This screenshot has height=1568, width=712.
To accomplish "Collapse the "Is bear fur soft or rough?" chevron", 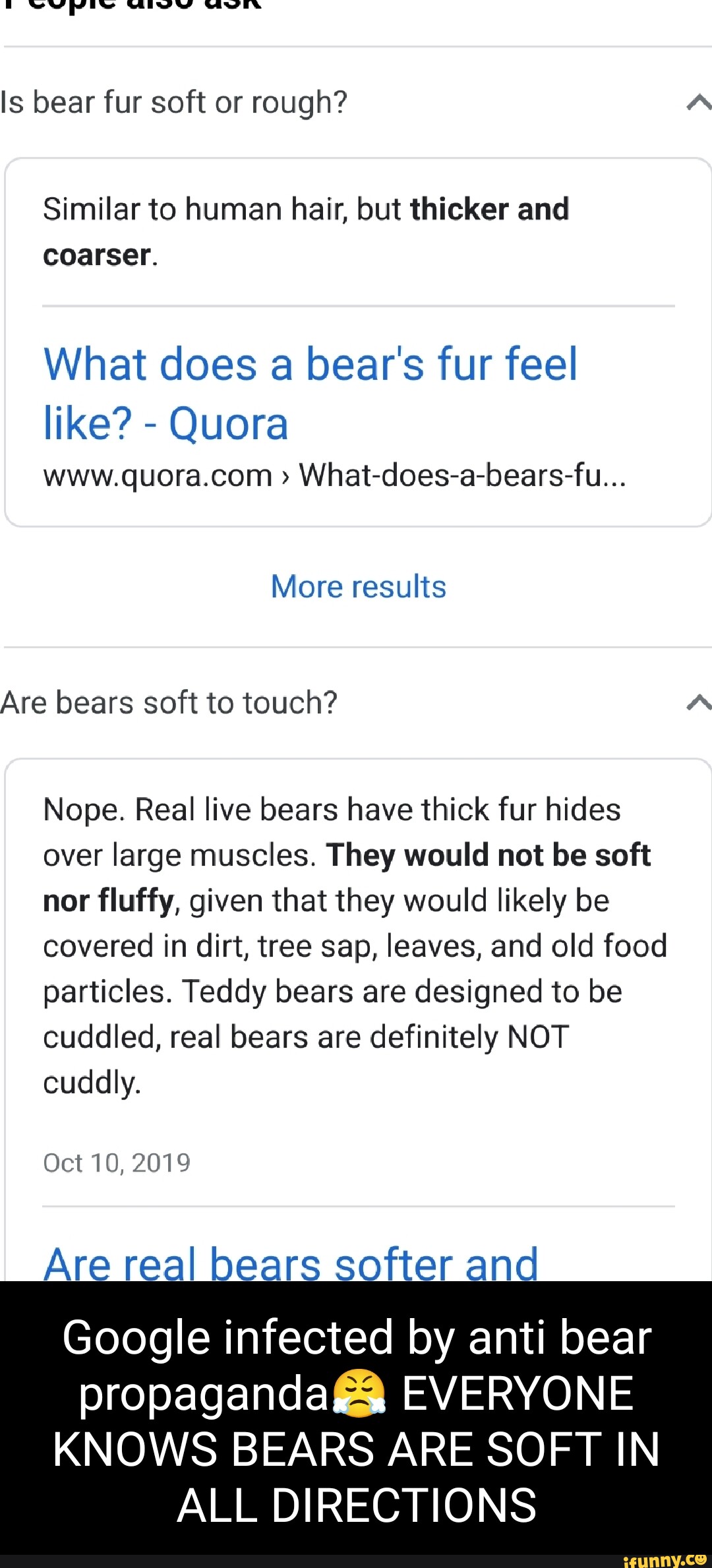I will [x=698, y=102].
